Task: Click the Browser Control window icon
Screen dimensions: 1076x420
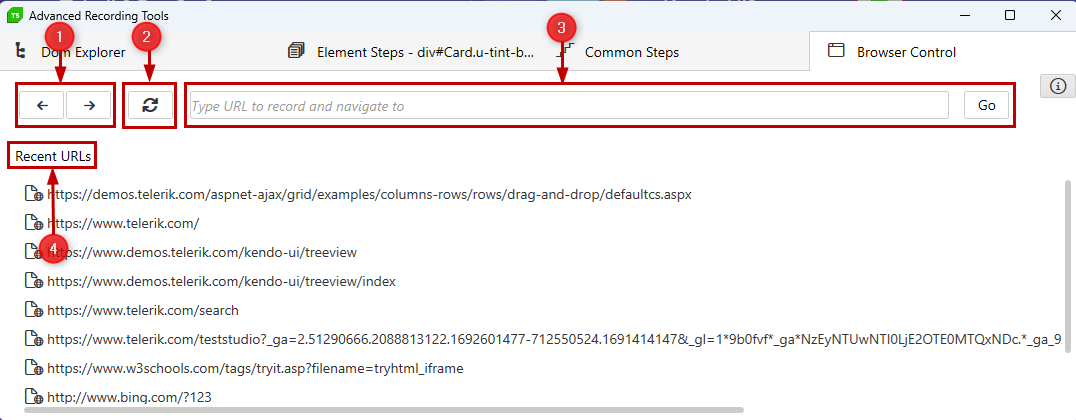Action: 836,51
